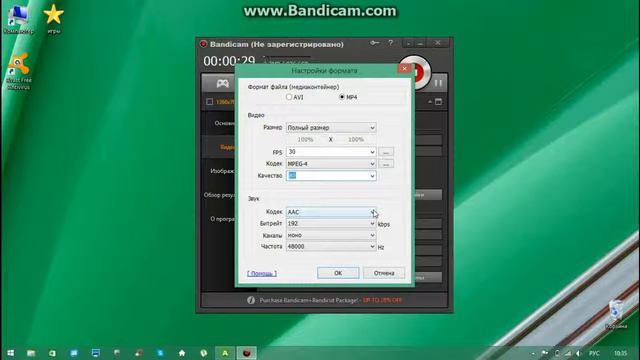Open the Качество quality dropdown
The image size is (640, 360).
pyautogui.click(x=331, y=176)
